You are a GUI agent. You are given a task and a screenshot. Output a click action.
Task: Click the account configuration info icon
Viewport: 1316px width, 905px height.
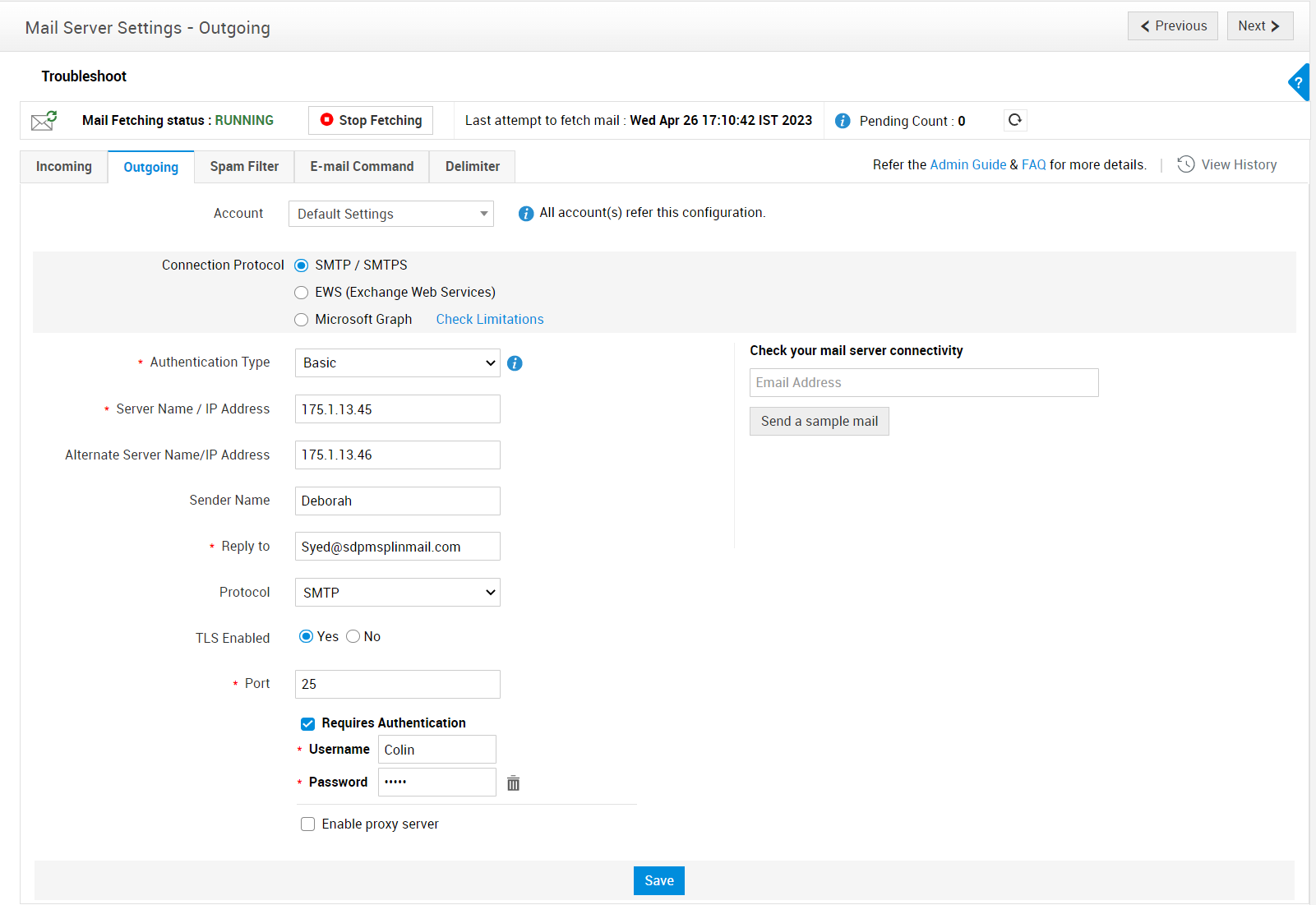[x=526, y=214]
